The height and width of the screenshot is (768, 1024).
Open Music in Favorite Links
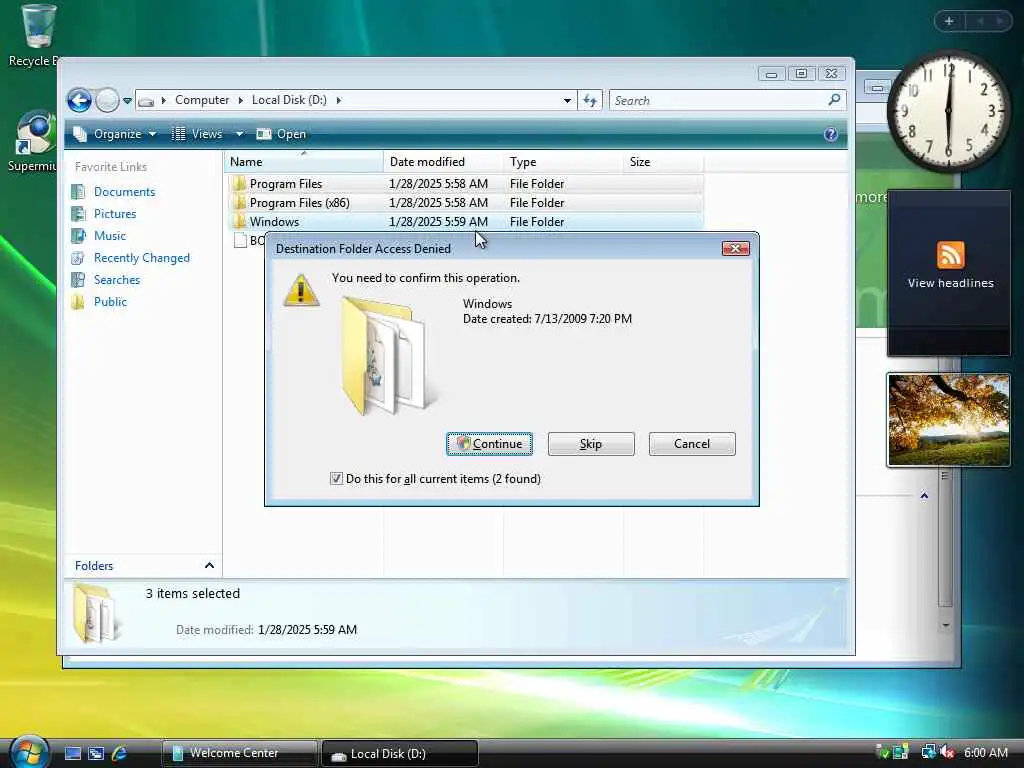pos(110,236)
